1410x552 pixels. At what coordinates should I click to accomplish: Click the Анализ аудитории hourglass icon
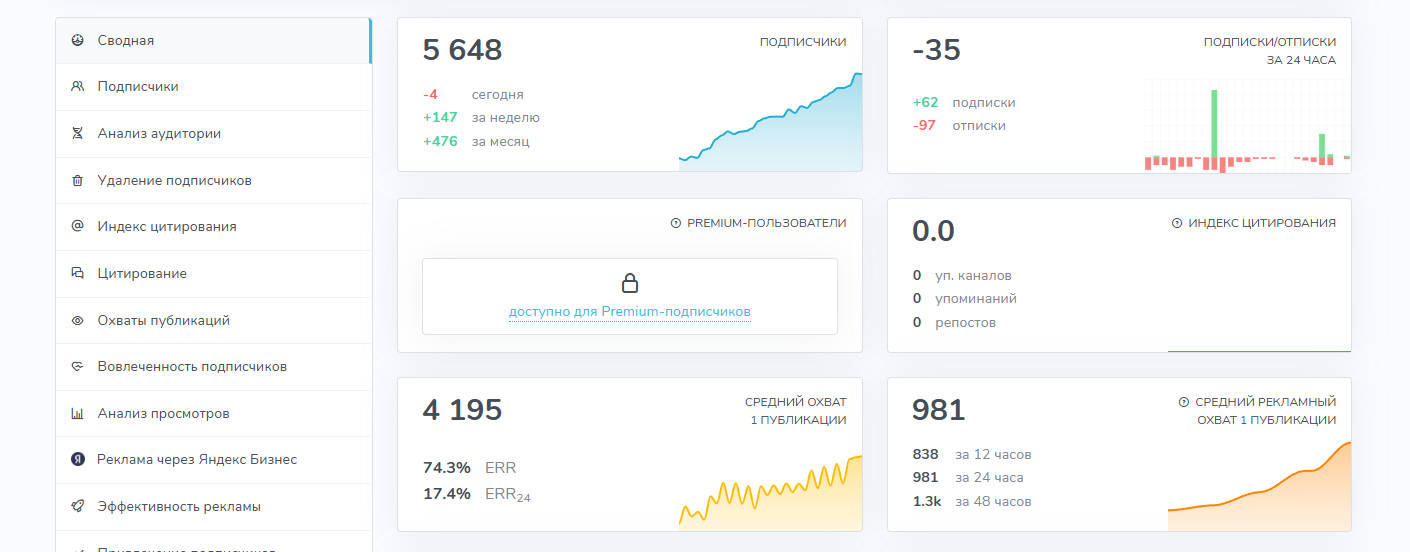pos(77,133)
